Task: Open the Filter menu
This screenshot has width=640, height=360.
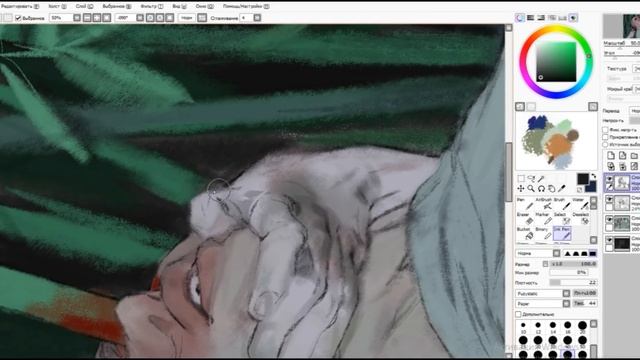Action: pyautogui.click(x=152, y=7)
